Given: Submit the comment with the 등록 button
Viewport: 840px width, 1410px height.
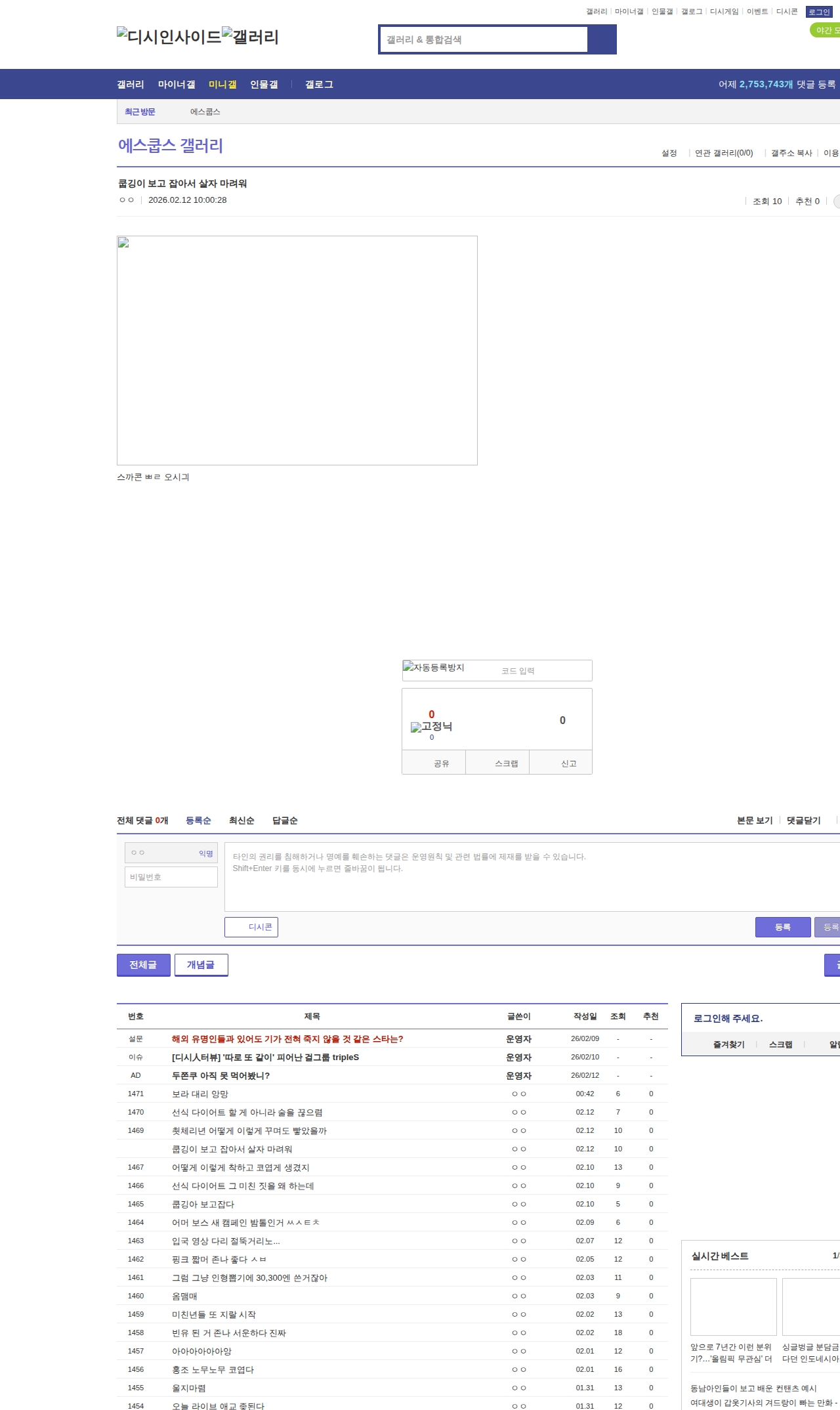Looking at the screenshot, I should click(782, 927).
